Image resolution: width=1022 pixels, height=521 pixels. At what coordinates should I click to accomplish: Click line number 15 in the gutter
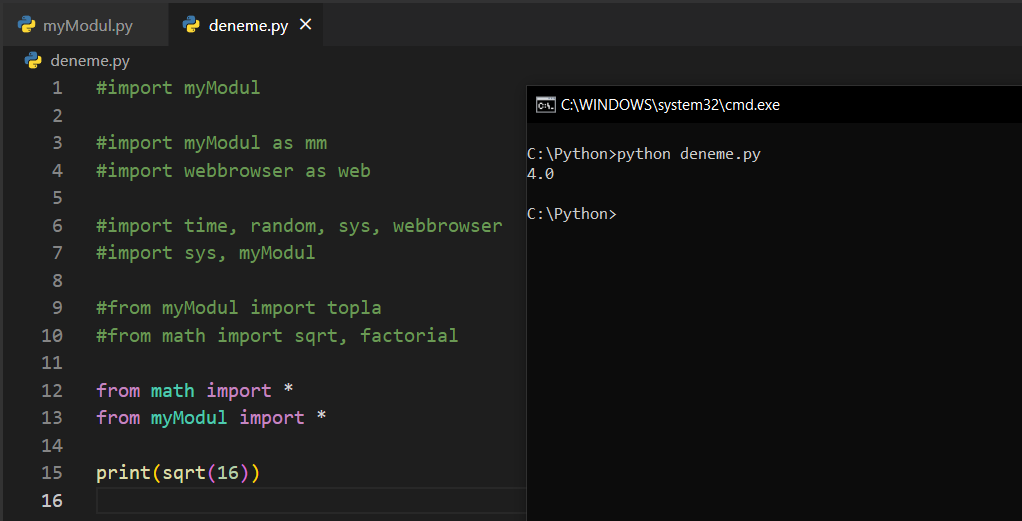tap(52, 472)
